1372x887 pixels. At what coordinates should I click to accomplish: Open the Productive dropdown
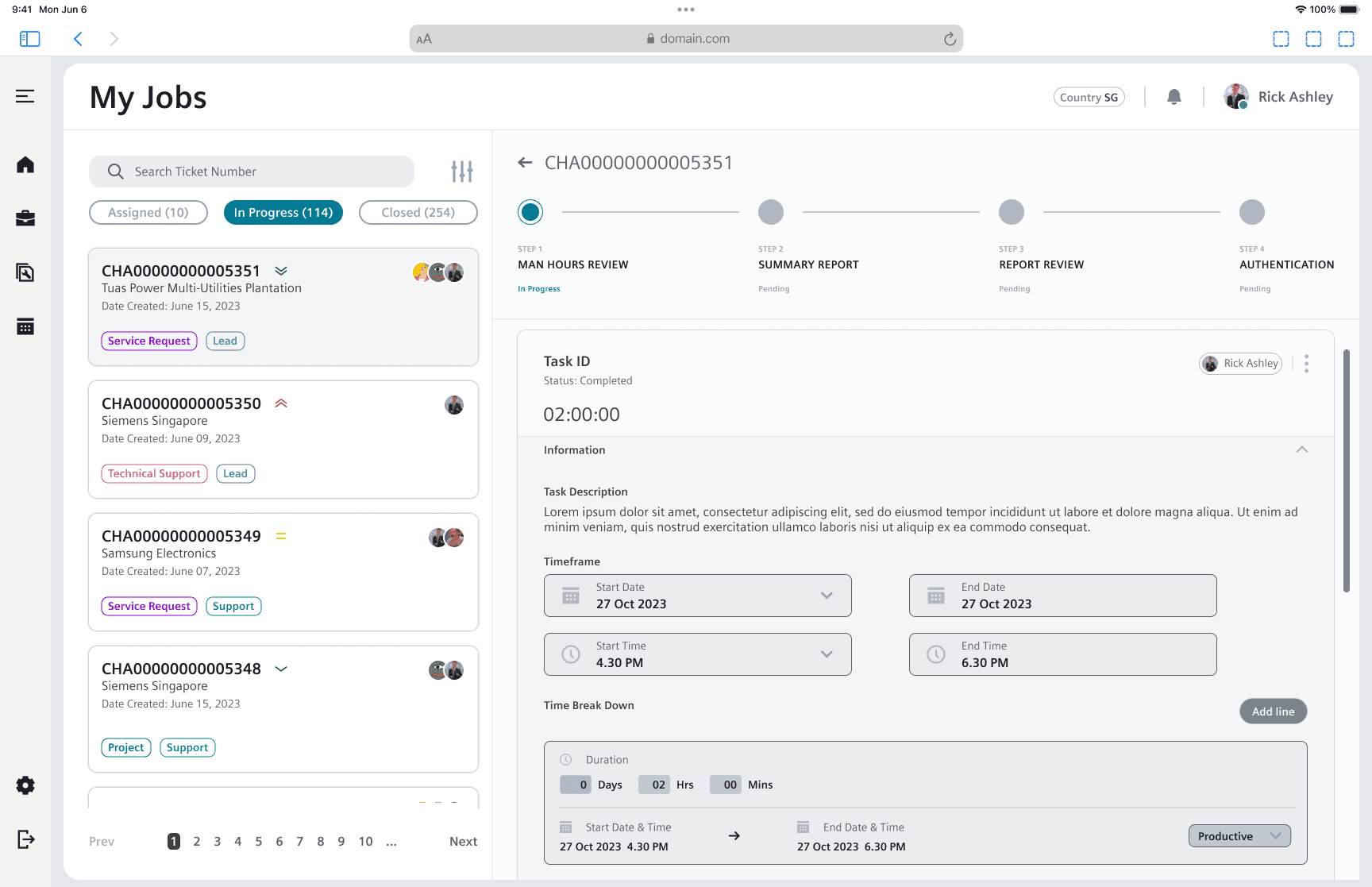[x=1239, y=836]
